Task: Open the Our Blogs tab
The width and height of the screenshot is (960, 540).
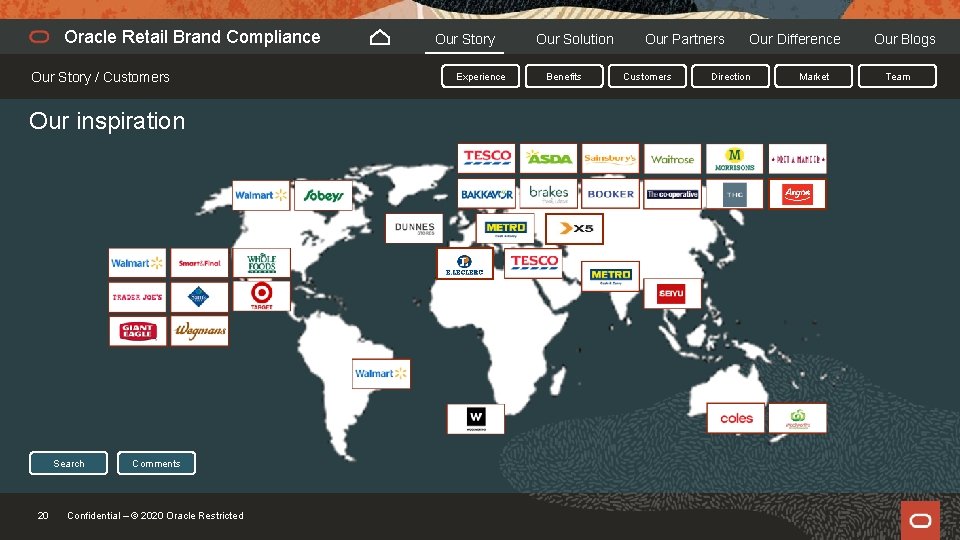Action: (904, 39)
